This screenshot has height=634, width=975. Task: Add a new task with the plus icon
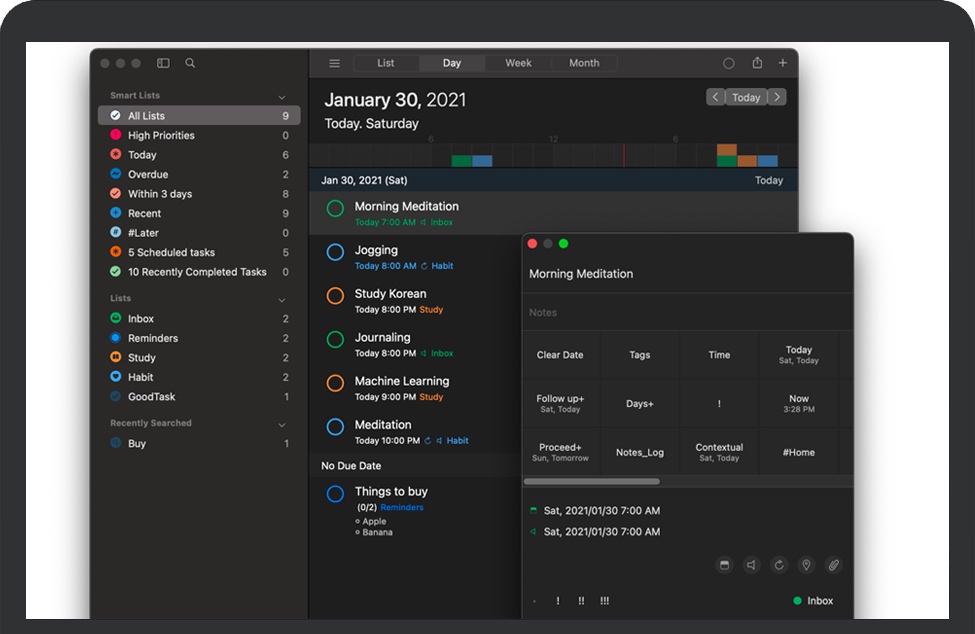782,63
